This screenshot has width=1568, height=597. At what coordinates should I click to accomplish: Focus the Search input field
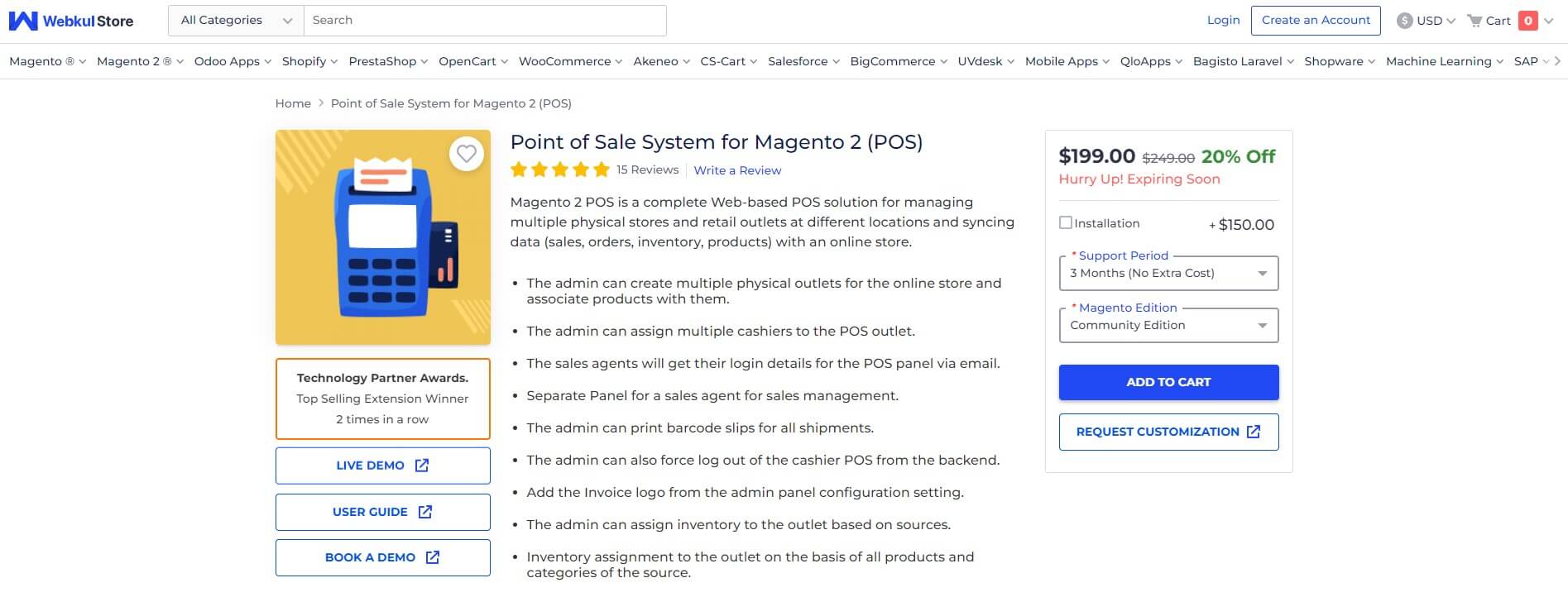click(x=485, y=21)
